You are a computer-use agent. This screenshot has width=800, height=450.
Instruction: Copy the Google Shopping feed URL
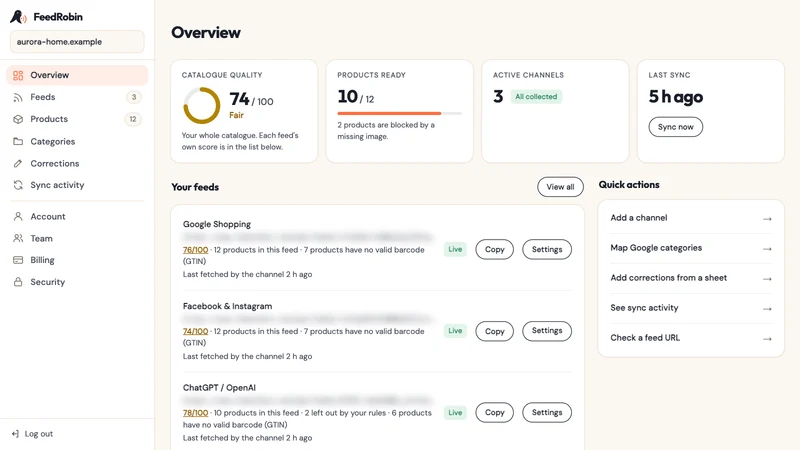coord(494,249)
